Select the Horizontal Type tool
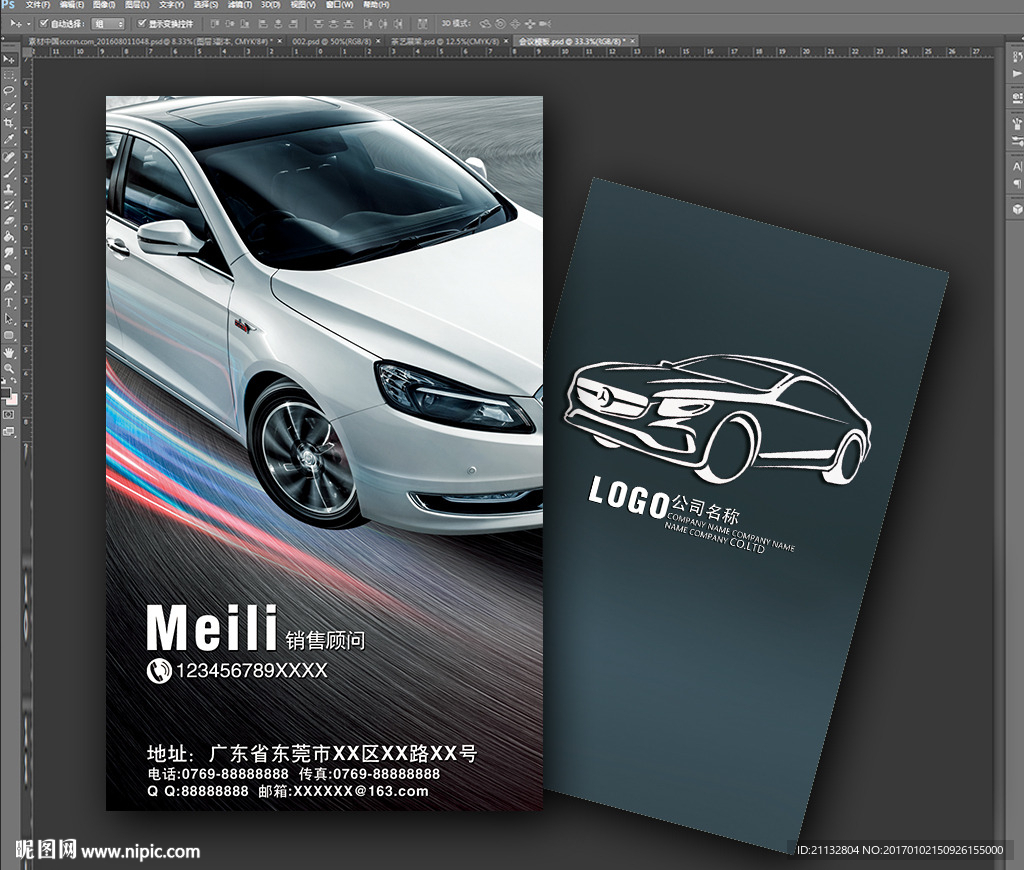Viewport: 1024px width, 870px height. [x=9, y=302]
